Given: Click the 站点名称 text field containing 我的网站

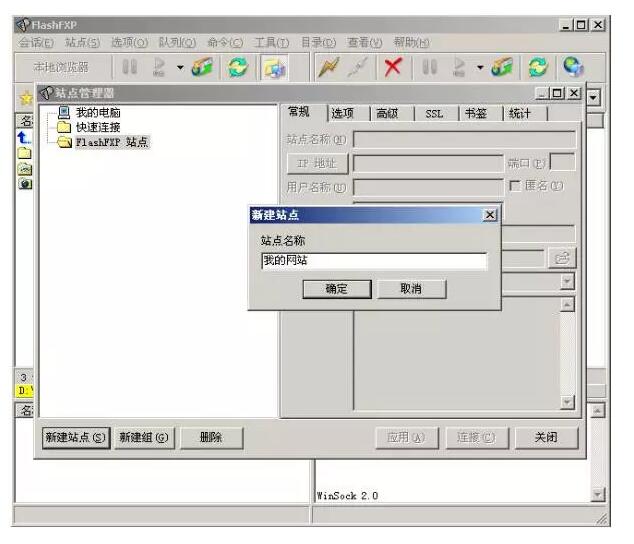Looking at the screenshot, I should pos(373,261).
